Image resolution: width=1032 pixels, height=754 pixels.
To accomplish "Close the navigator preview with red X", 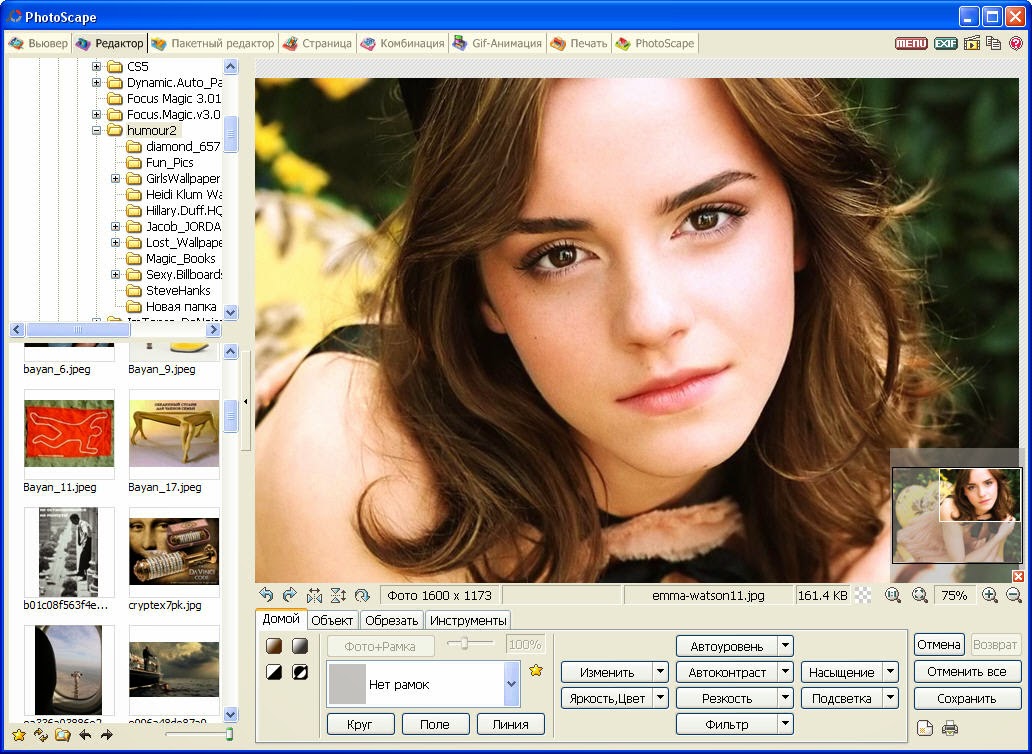I will (1018, 577).
